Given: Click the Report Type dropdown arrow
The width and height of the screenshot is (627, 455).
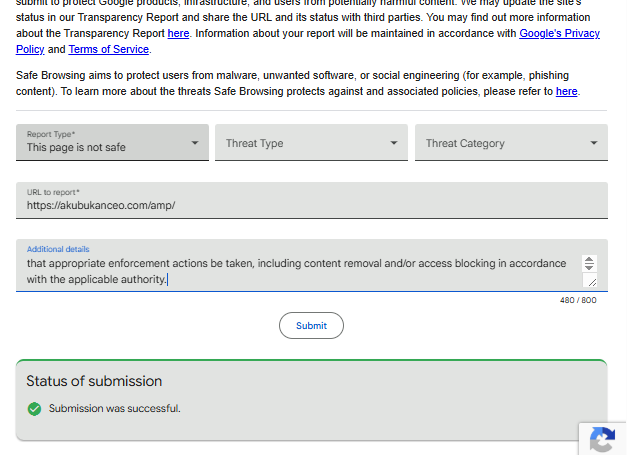Looking at the screenshot, I should click(195, 143).
